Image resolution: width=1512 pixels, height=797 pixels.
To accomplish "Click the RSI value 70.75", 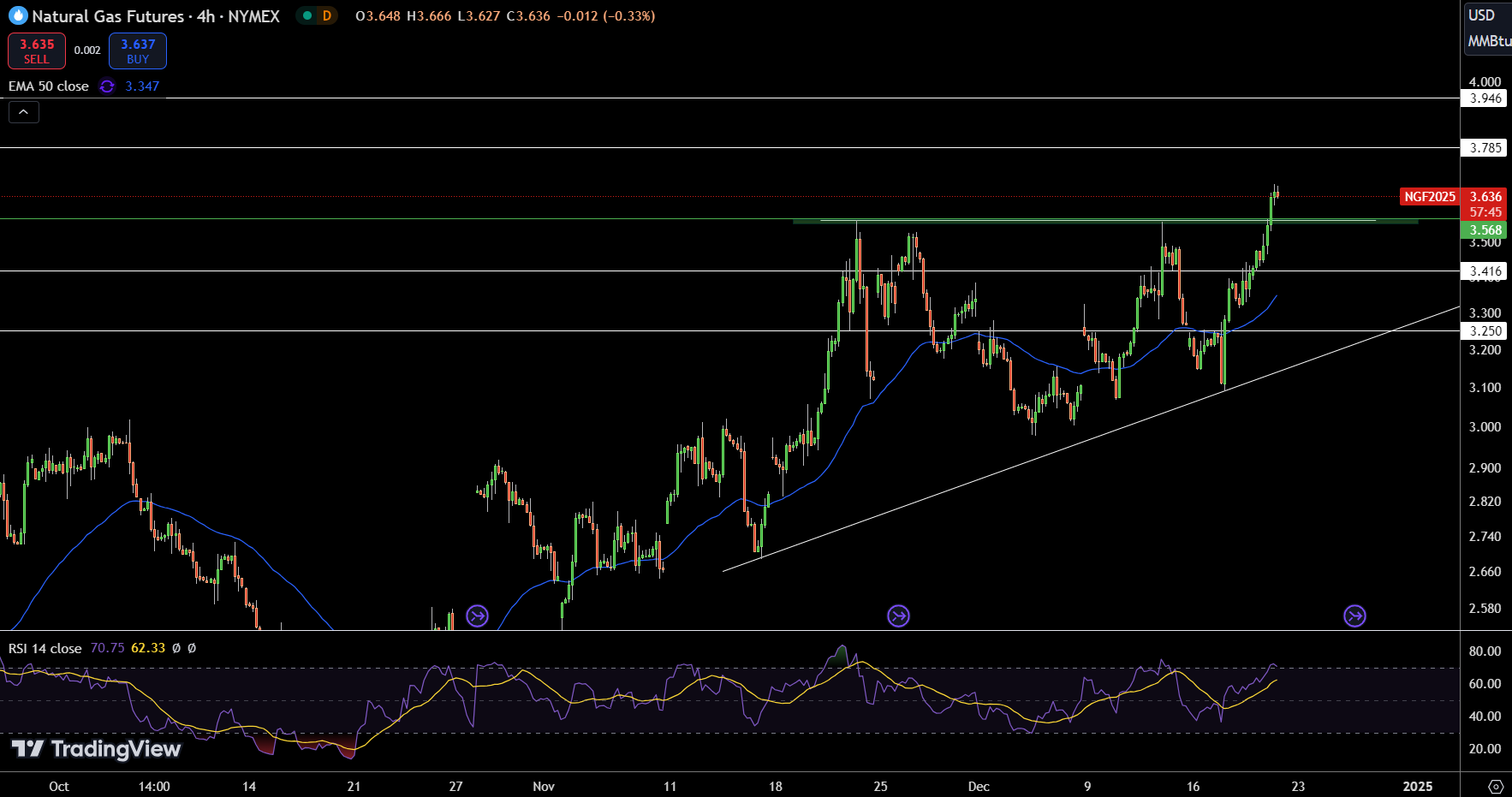I will 107,648.
